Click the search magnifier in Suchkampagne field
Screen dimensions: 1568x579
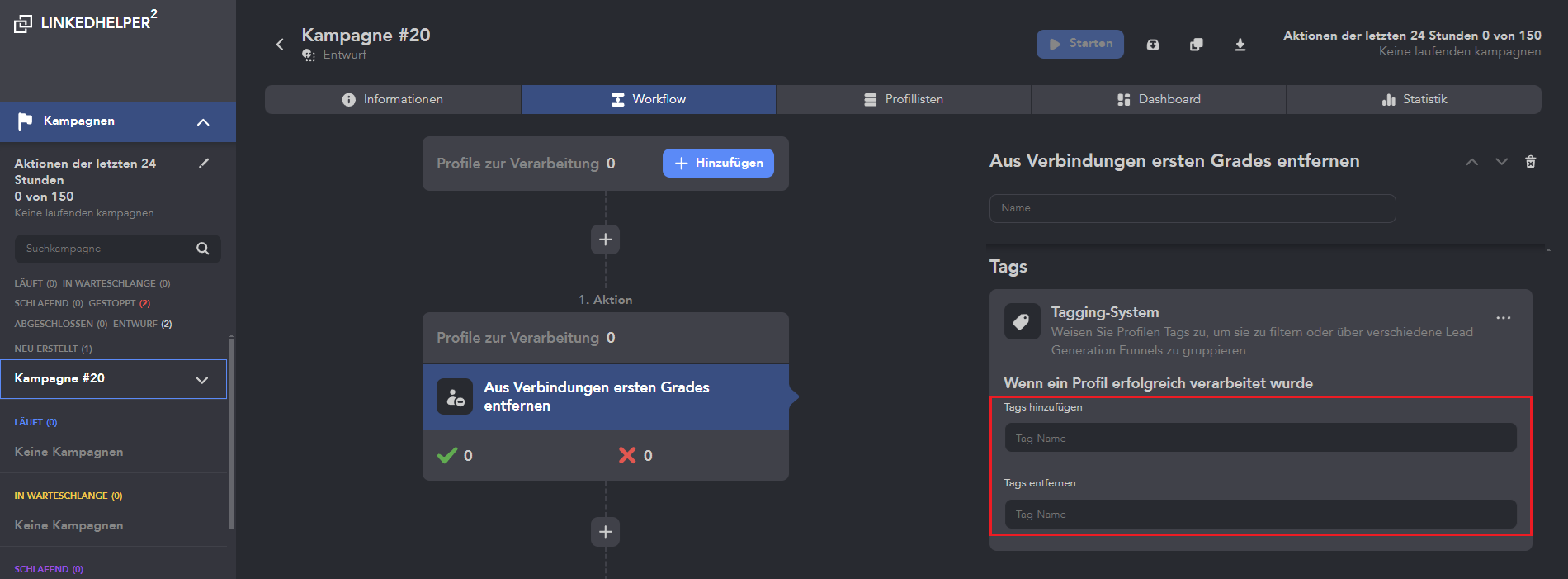tap(202, 249)
